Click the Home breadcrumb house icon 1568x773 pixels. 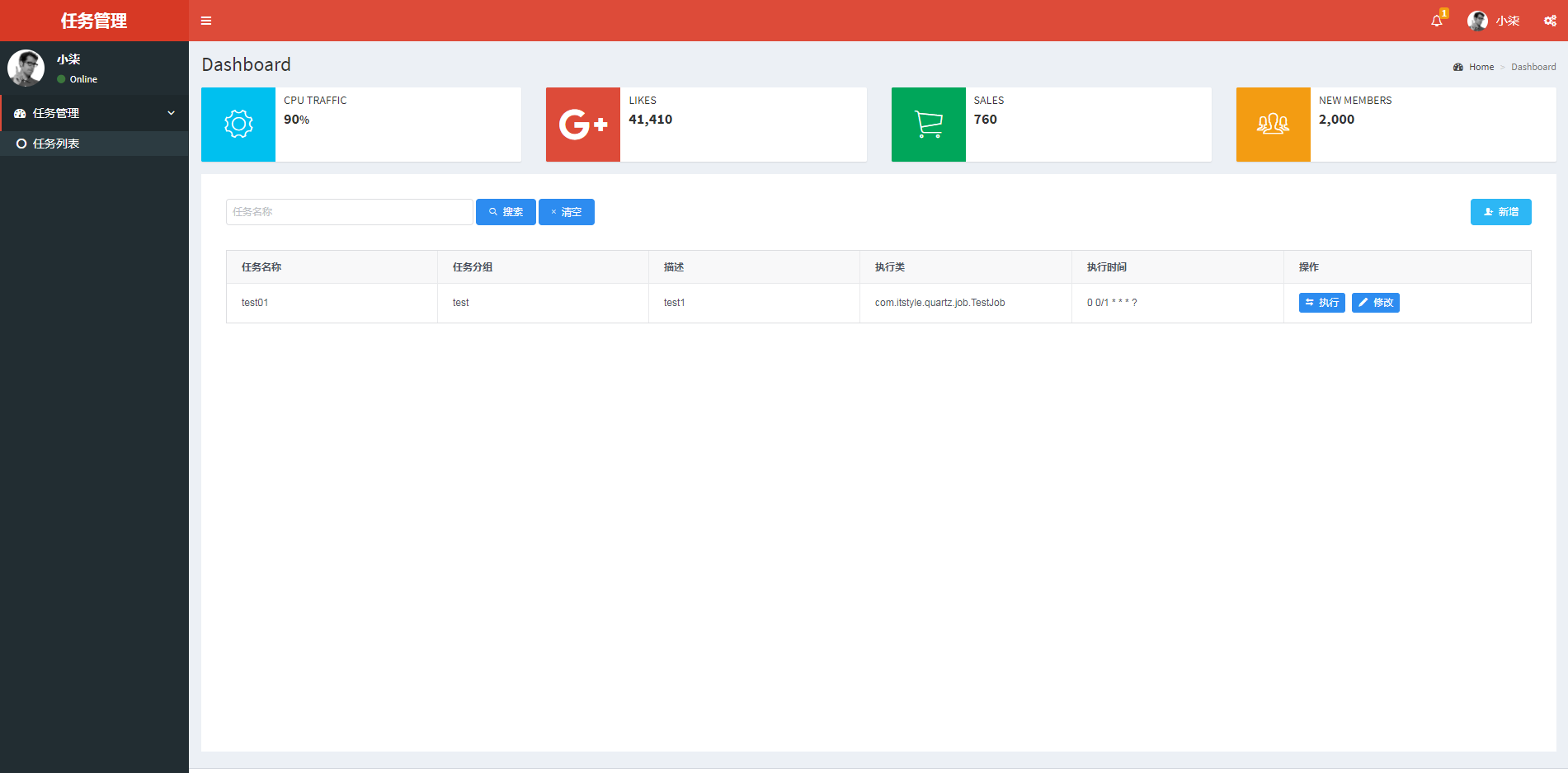pos(1457,66)
